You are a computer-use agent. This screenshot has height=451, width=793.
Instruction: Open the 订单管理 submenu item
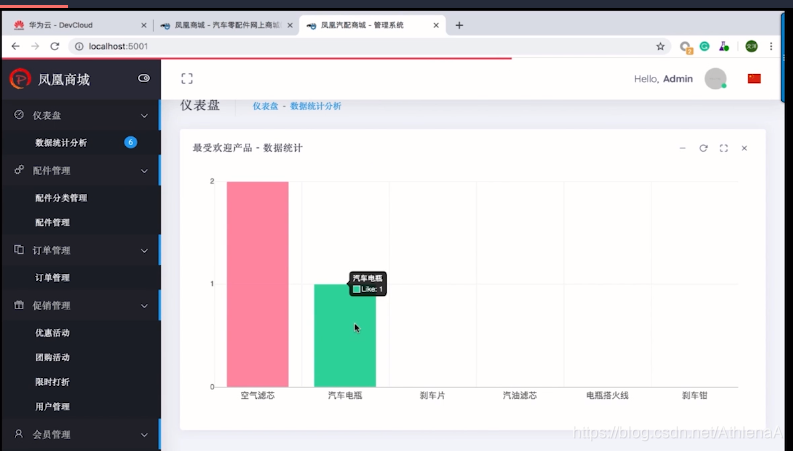pos(53,278)
